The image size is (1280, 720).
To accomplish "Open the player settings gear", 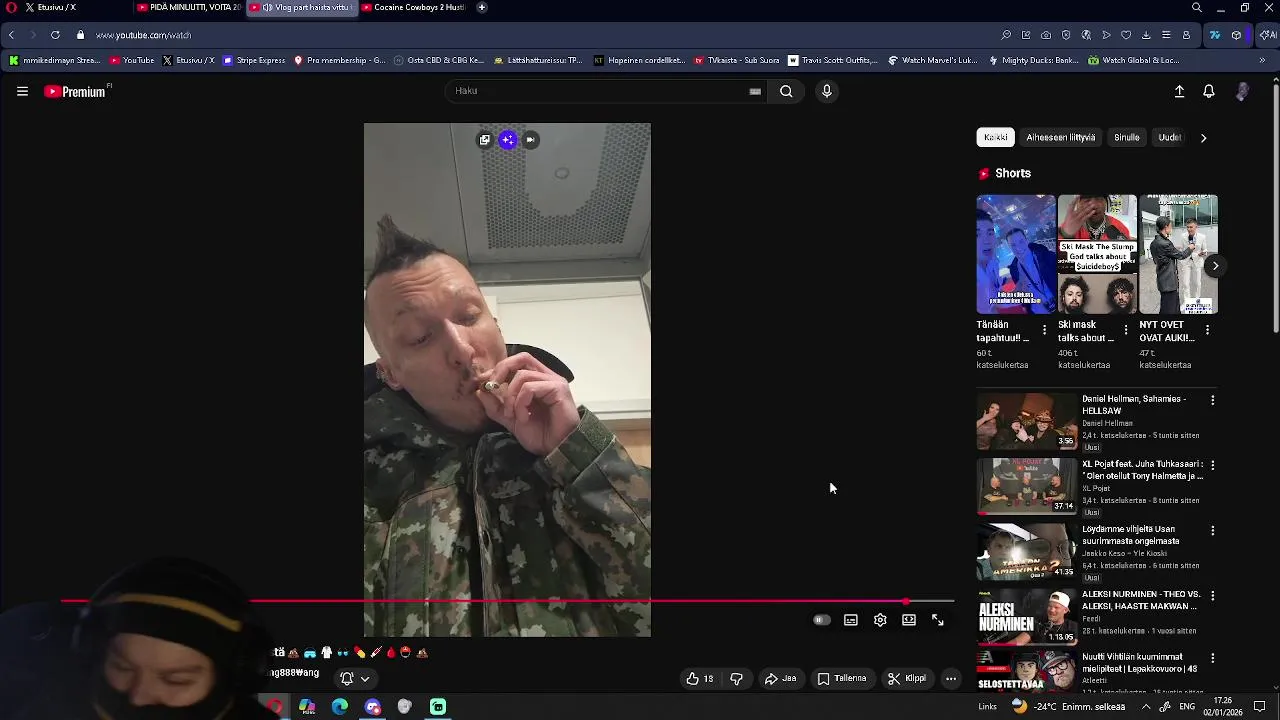I will pyautogui.click(x=880, y=620).
